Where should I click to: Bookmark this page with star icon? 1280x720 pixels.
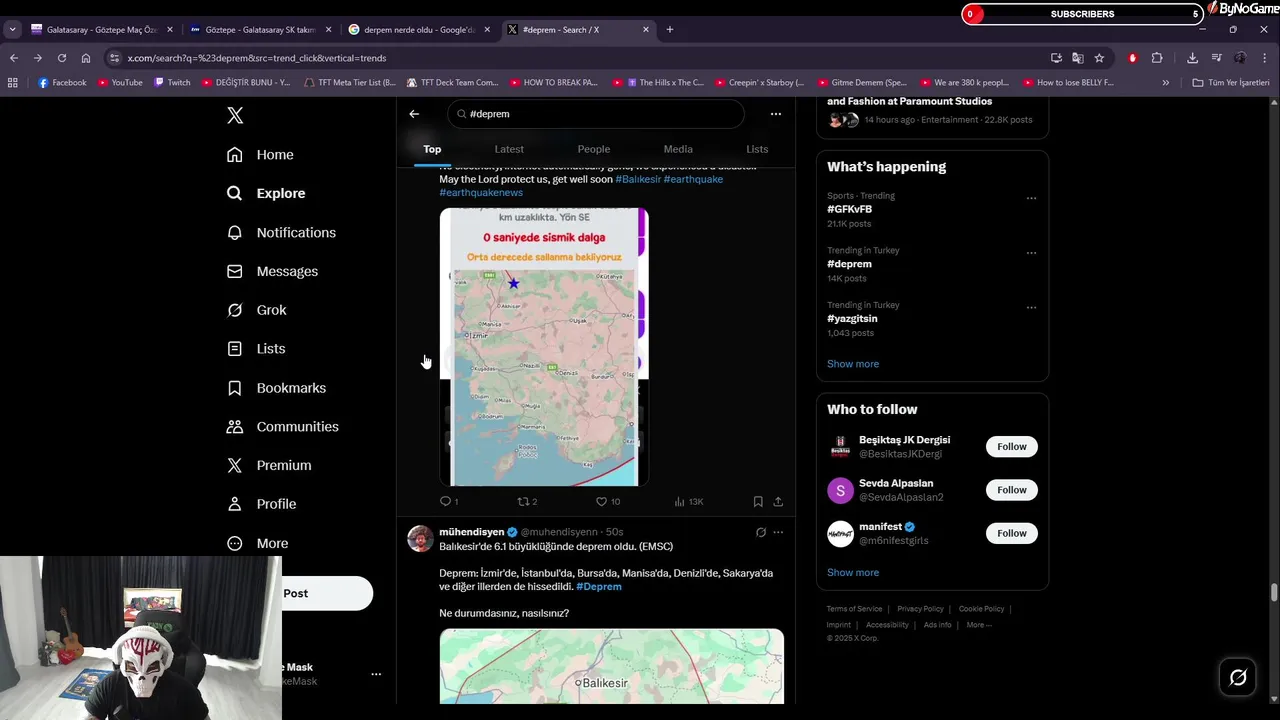(x=1099, y=58)
